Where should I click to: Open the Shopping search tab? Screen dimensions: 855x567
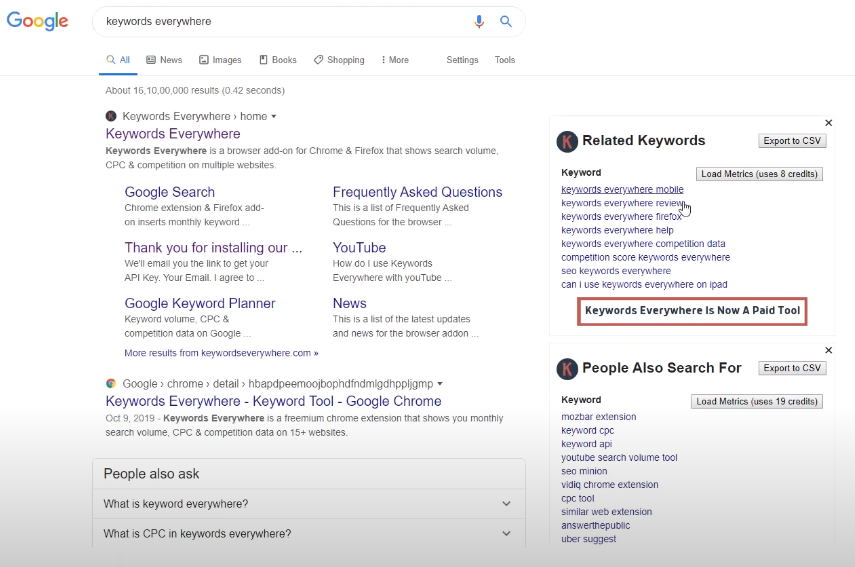339,60
